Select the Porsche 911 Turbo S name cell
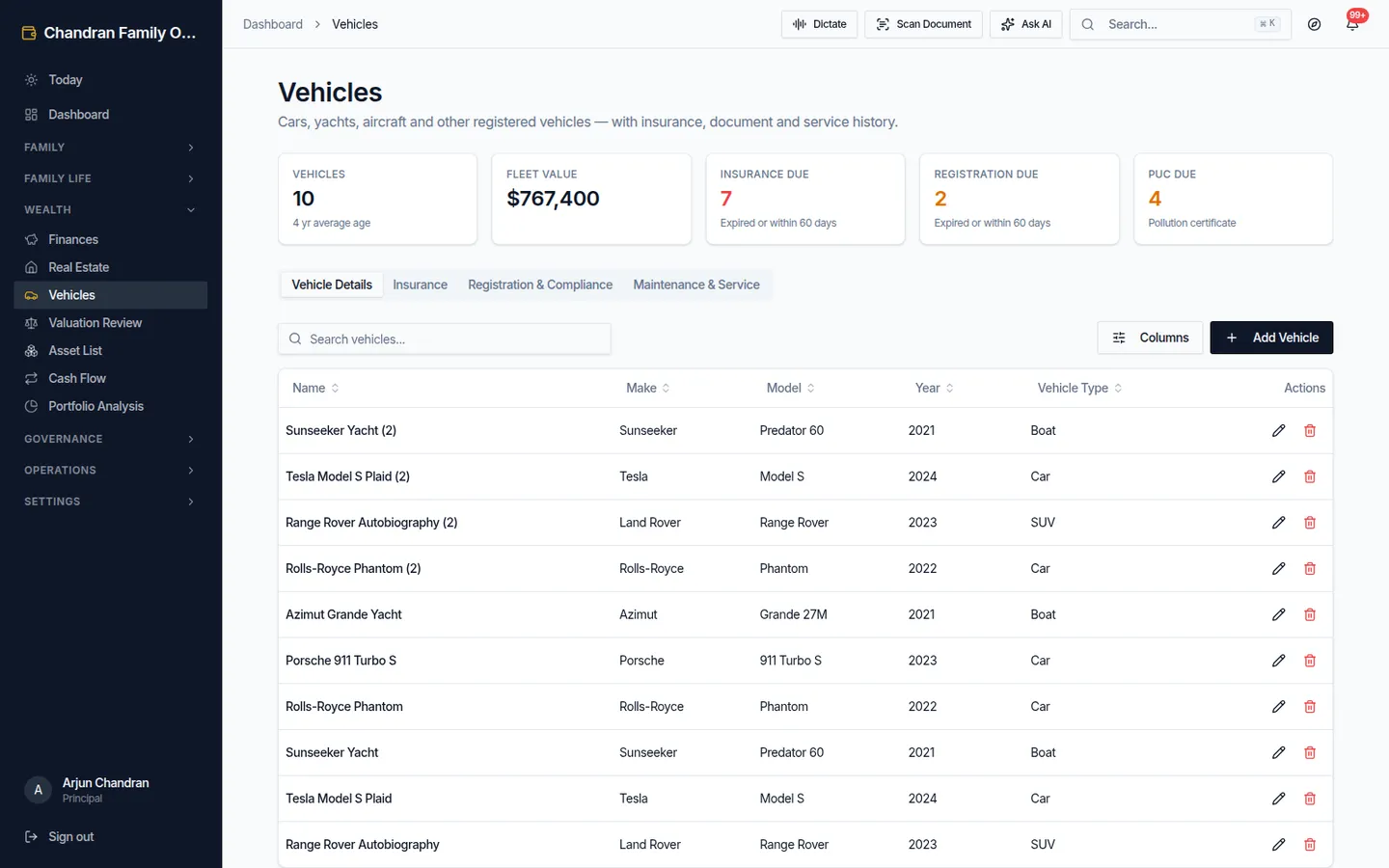Image resolution: width=1389 pixels, height=868 pixels. (340, 661)
